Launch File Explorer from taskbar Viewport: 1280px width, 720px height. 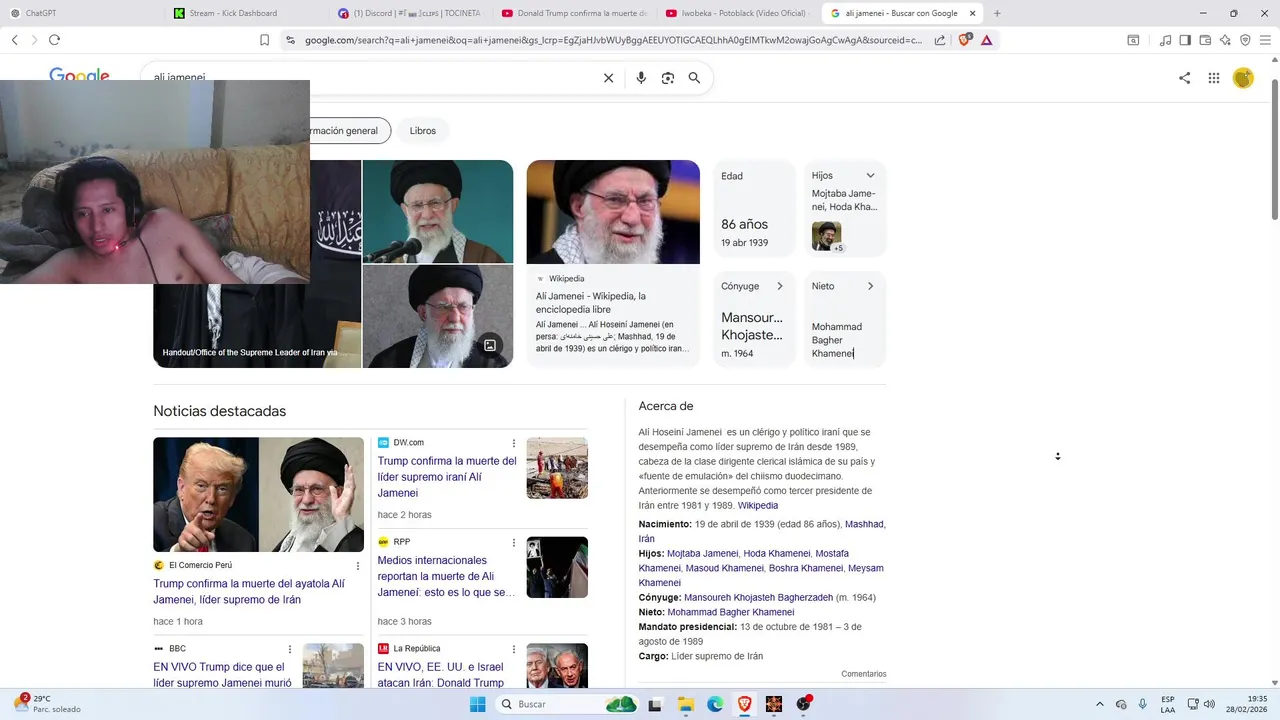click(x=686, y=704)
